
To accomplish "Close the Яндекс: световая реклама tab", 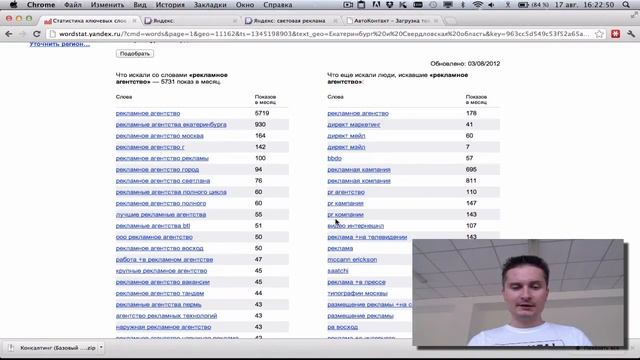I will (x=336, y=20).
